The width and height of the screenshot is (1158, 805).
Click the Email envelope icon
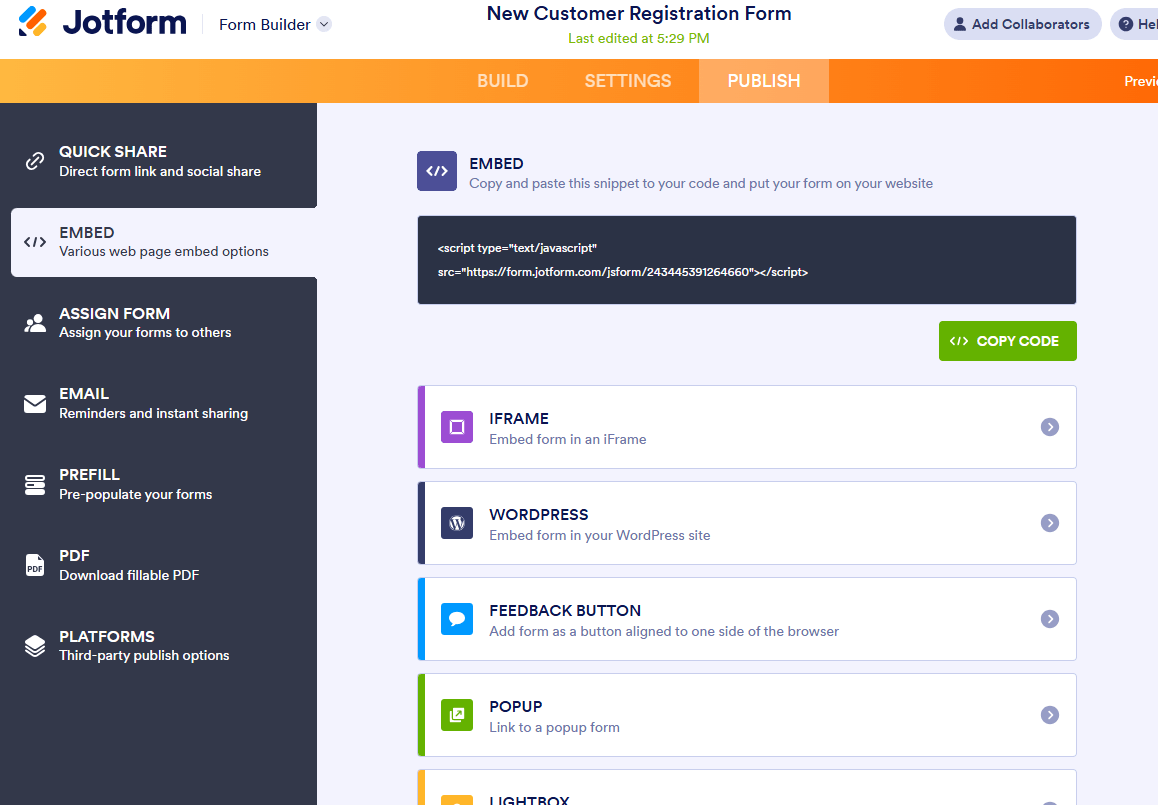35,404
